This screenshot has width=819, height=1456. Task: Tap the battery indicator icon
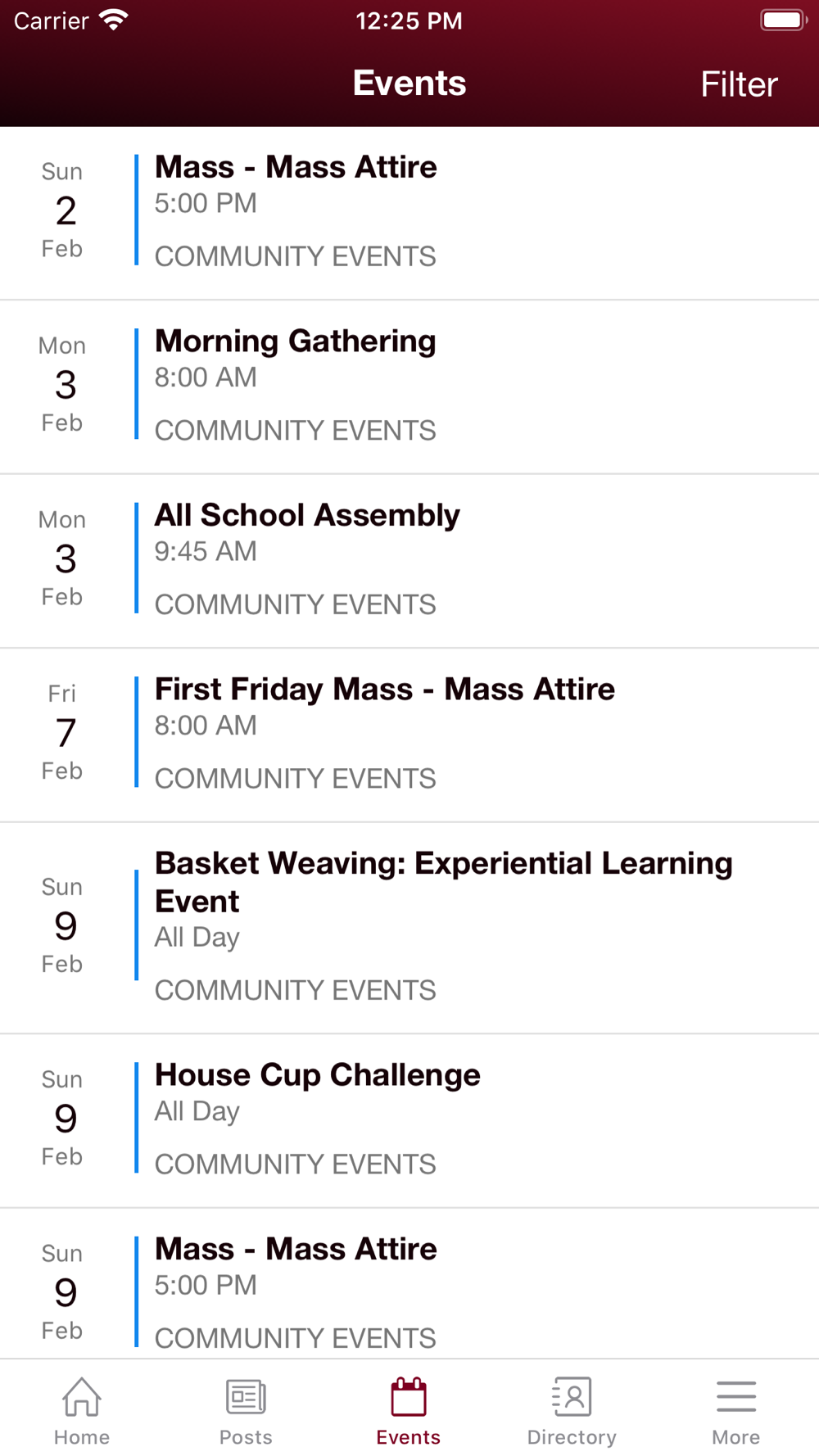point(784,20)
